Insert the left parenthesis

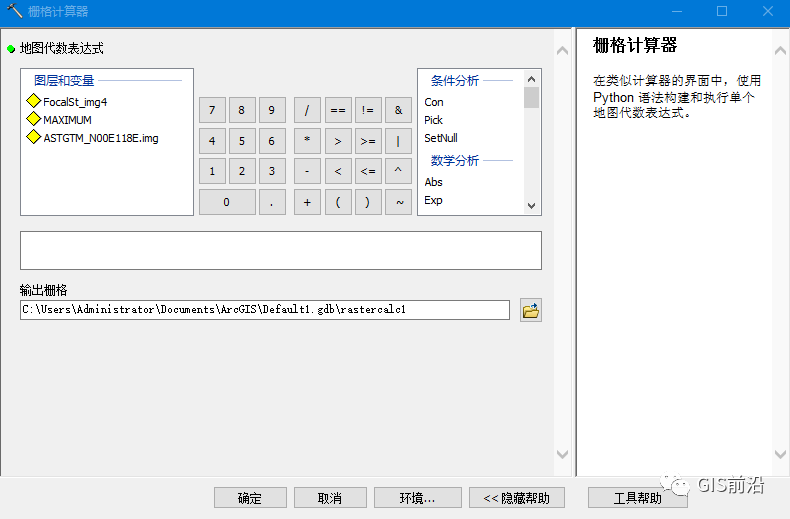[338, 202]
